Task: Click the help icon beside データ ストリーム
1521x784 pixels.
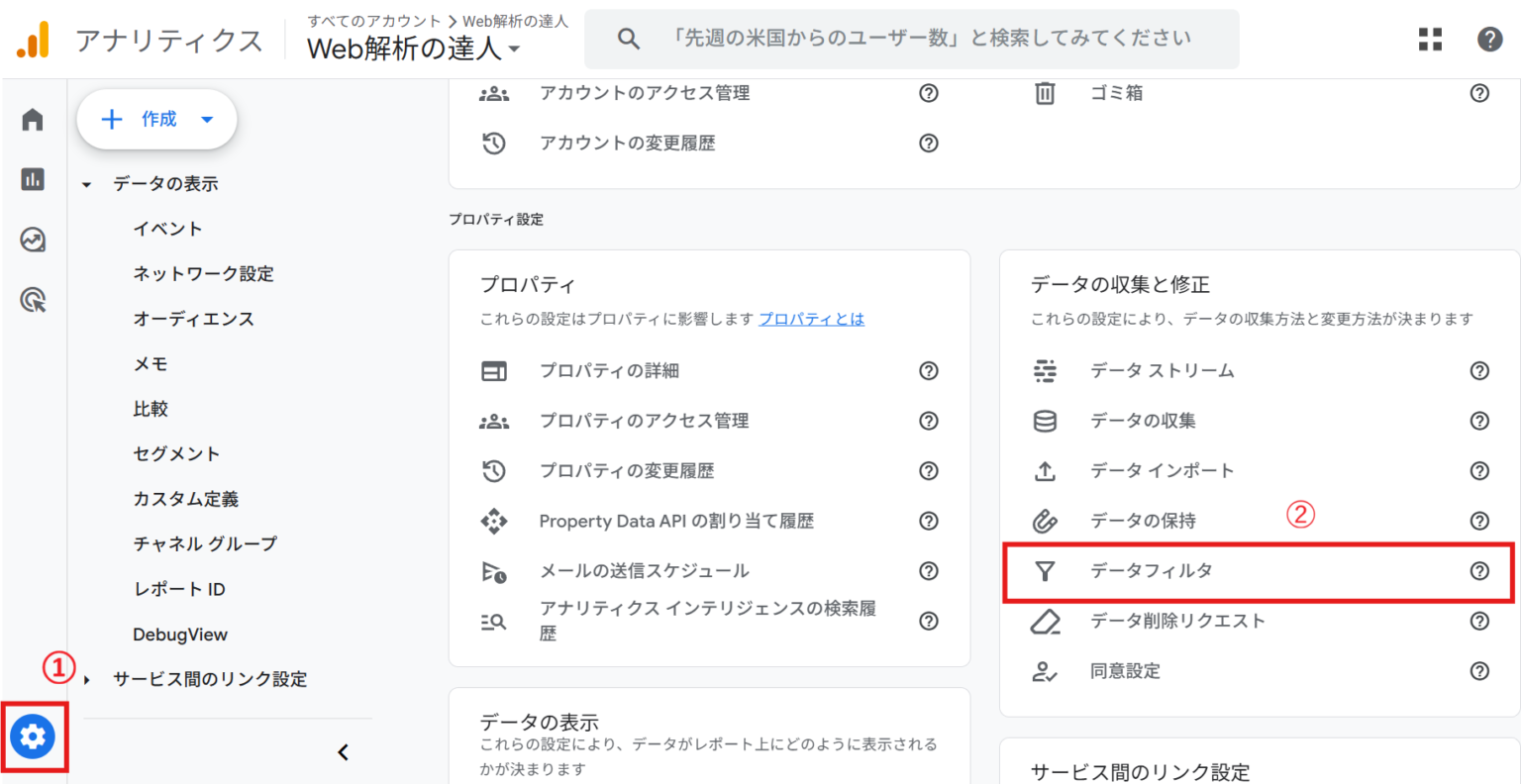Action: pyautogui.click(x=1479, y=371)
